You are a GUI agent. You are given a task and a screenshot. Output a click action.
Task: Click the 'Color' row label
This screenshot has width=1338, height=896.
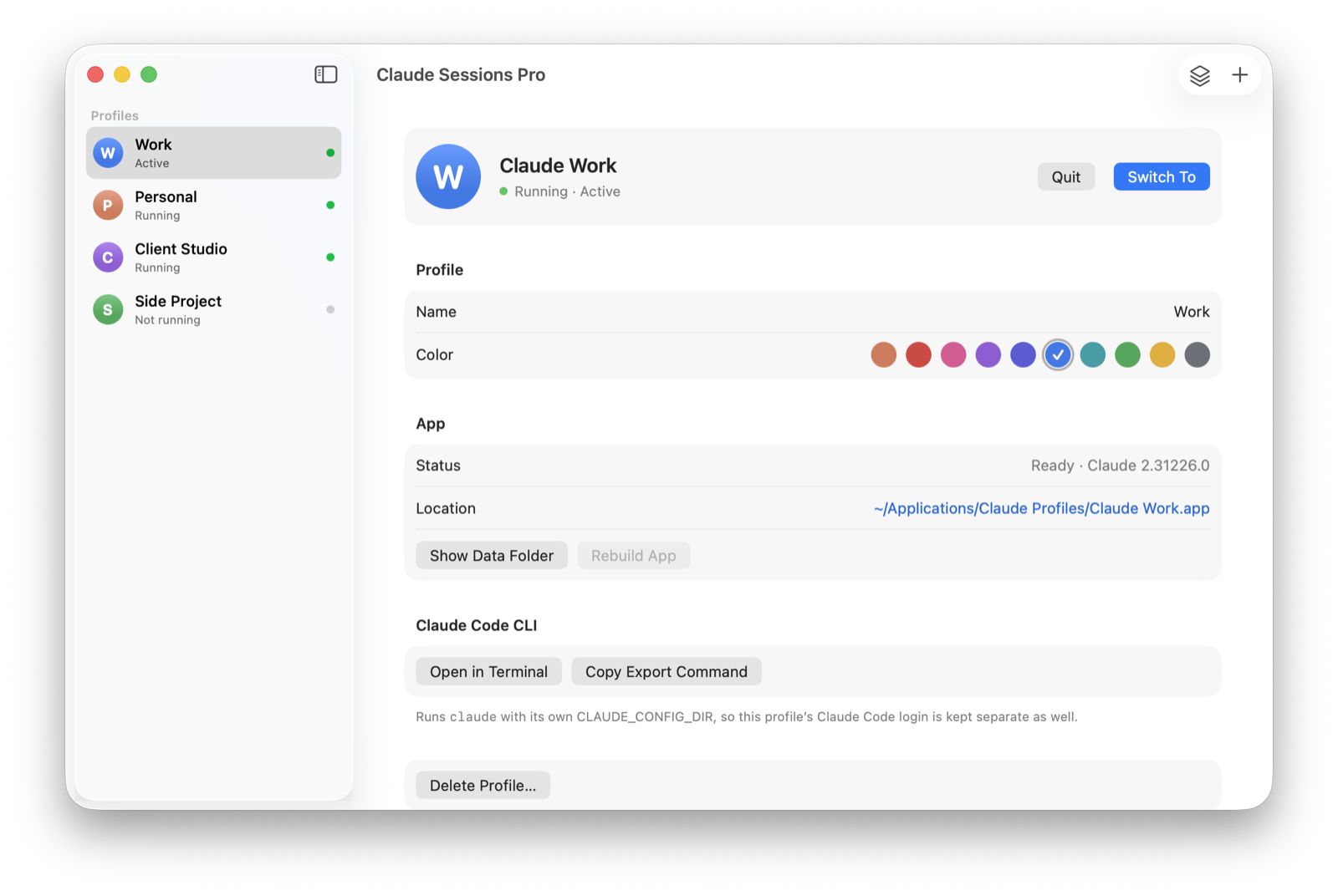point(435,354)
